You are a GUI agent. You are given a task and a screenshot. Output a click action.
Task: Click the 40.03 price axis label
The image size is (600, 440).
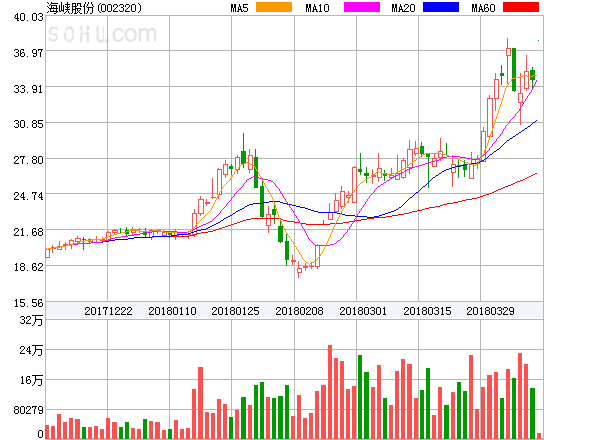click(29, 17)
